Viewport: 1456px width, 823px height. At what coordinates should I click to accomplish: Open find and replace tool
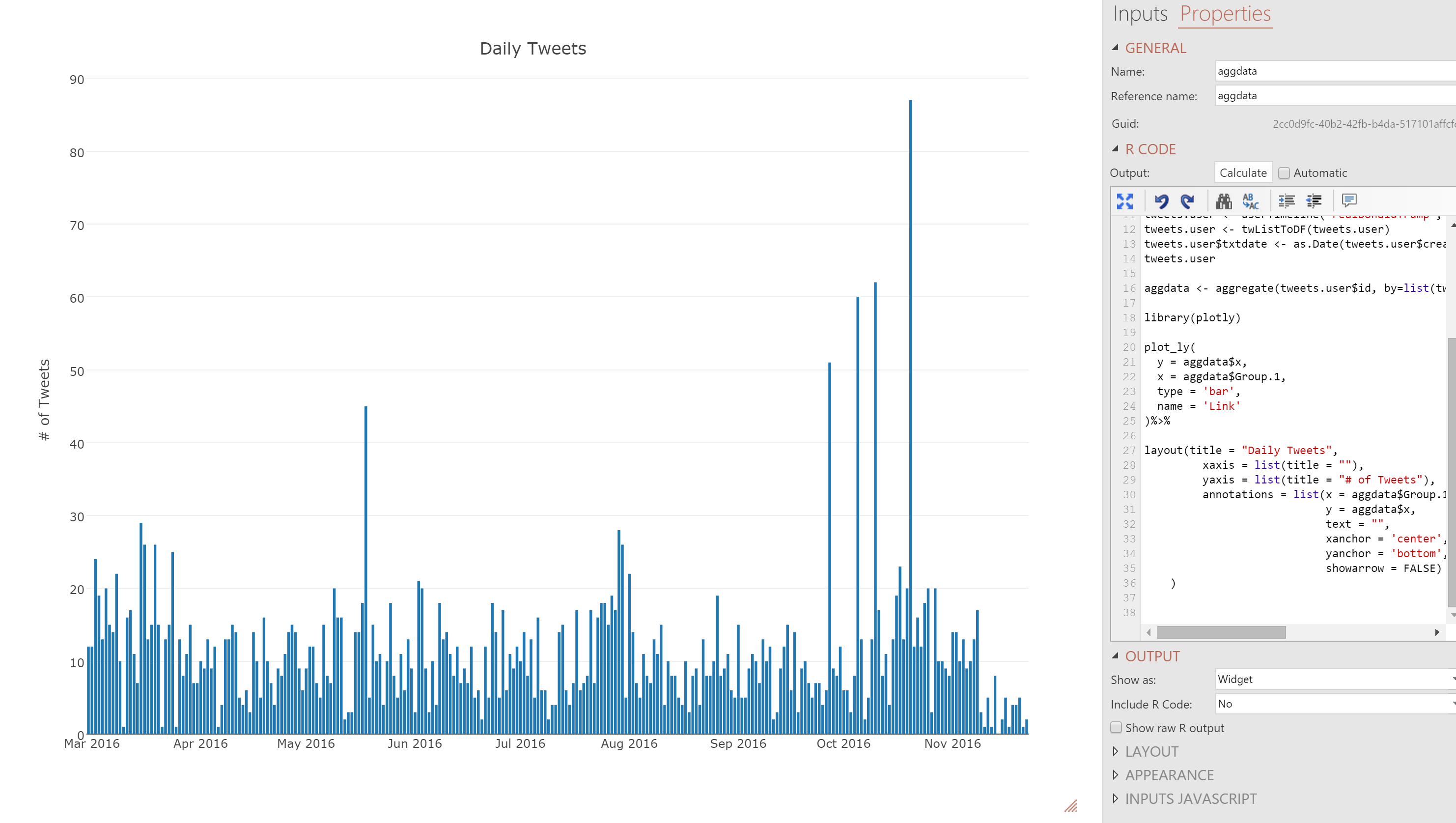tap(1250, 200)
